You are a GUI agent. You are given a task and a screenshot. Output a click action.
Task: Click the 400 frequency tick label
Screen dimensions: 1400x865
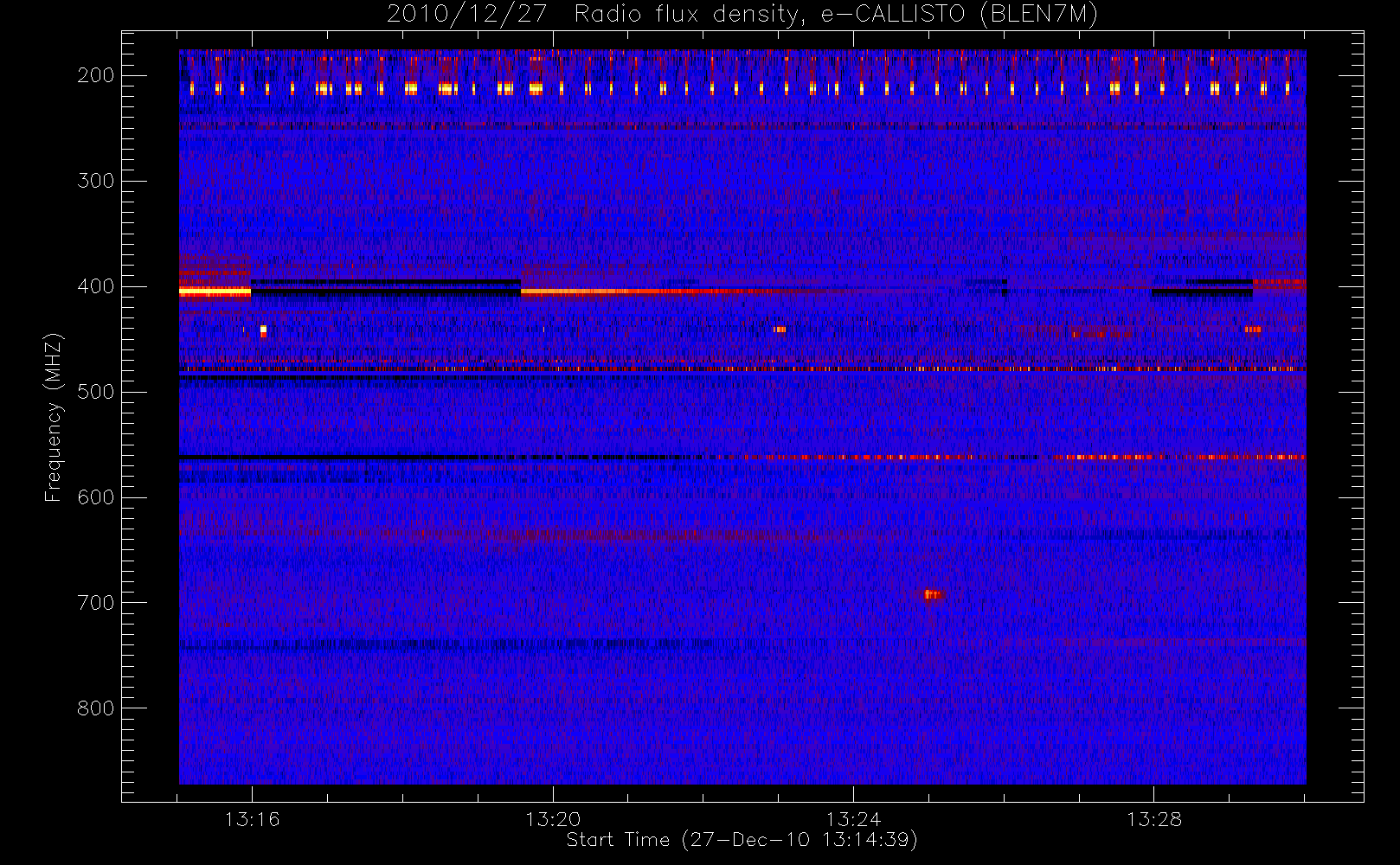(95, 286)
